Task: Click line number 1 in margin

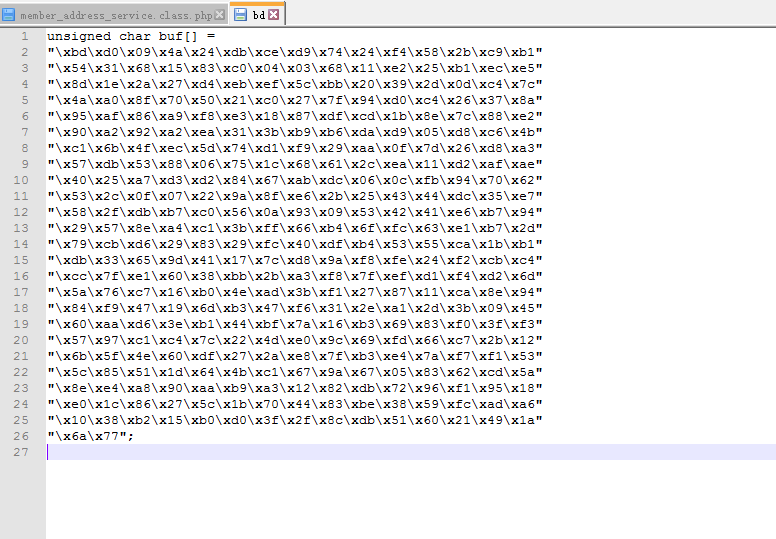Action: coord(25,36)
